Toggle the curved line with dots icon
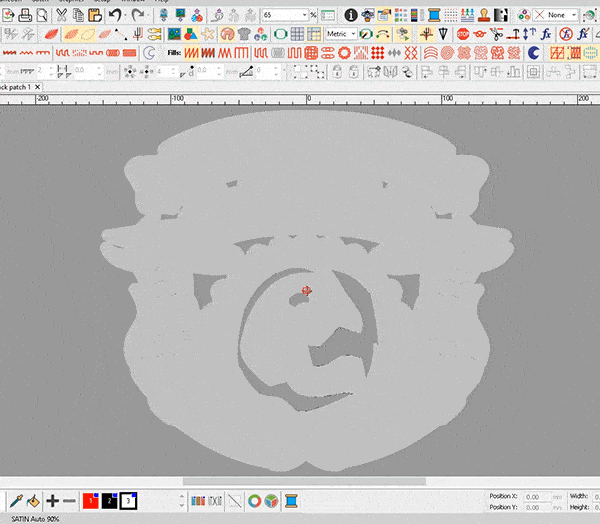Viewport: 600px width, 524px height. tap(383, 34)
